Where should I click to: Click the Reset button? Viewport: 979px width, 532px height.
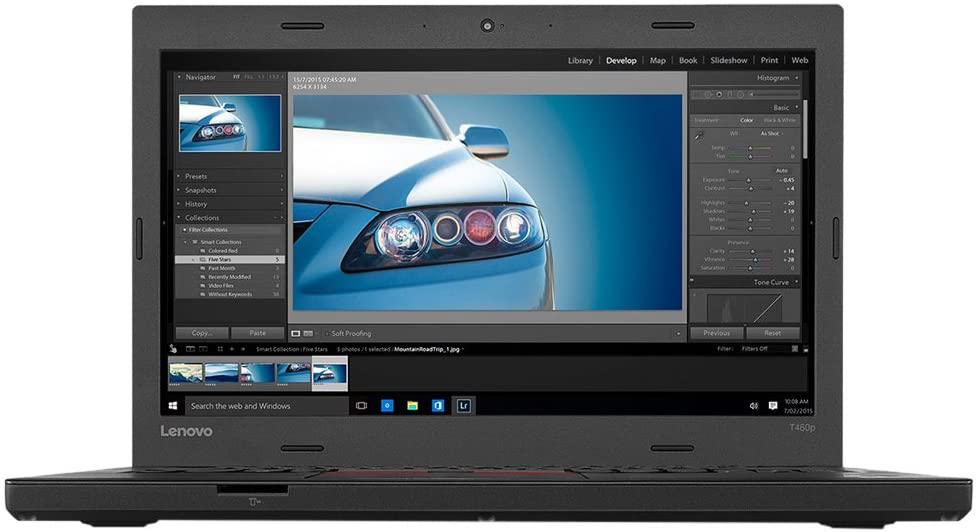pyautogui.click(x=772, y=333)
